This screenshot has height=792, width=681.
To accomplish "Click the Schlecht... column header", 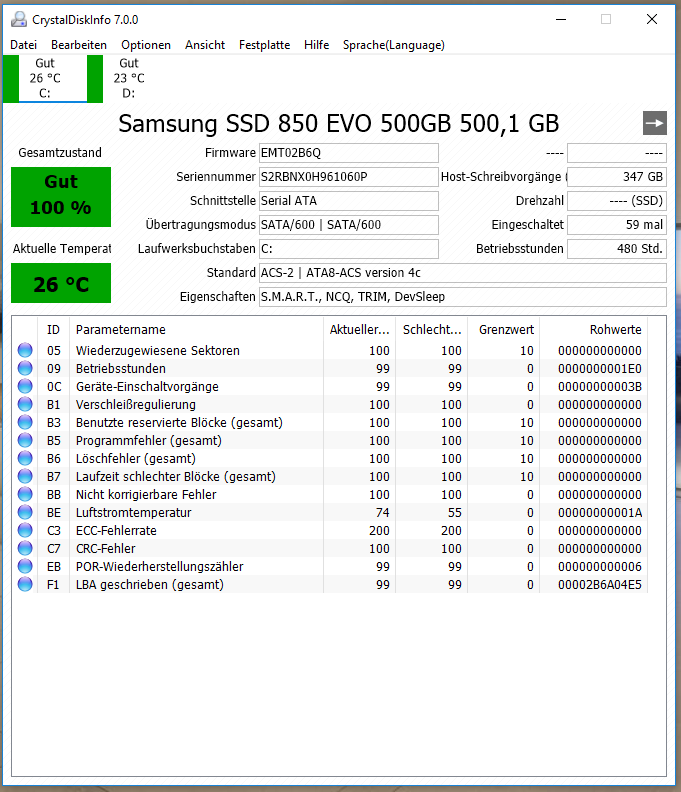I will 432,330.
